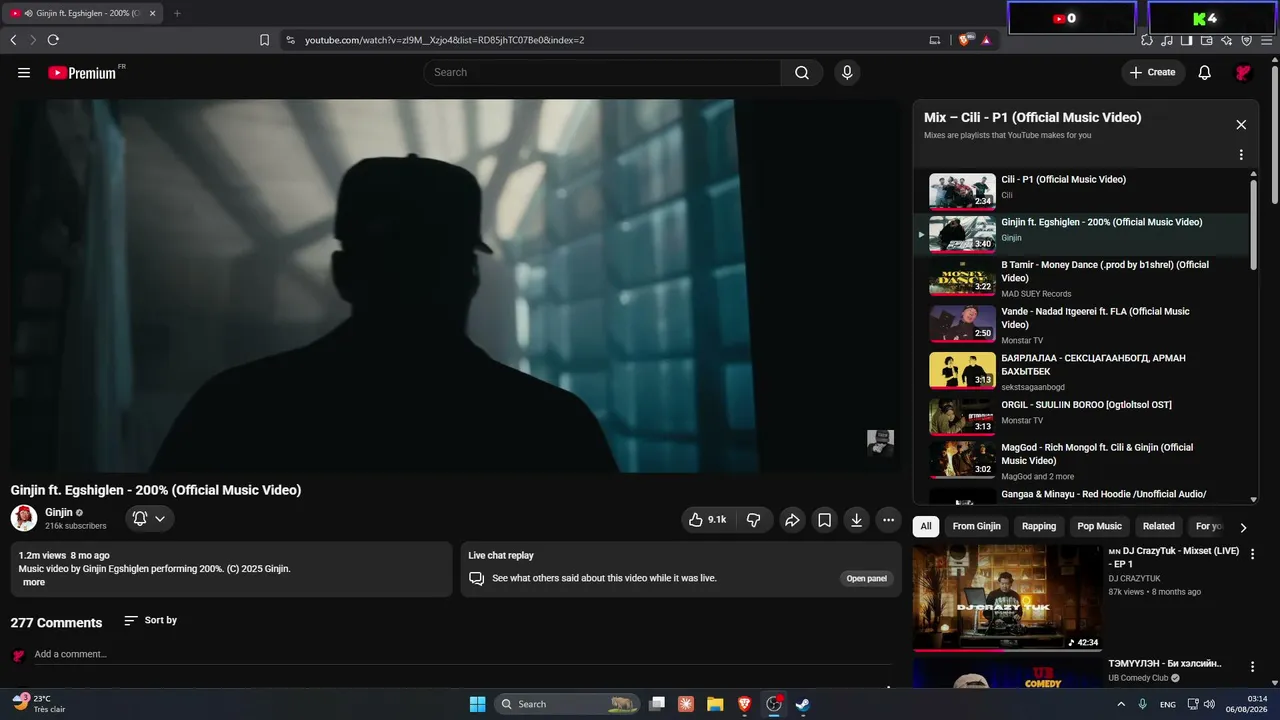Open the Windows Start menu

tap(478, 704)
